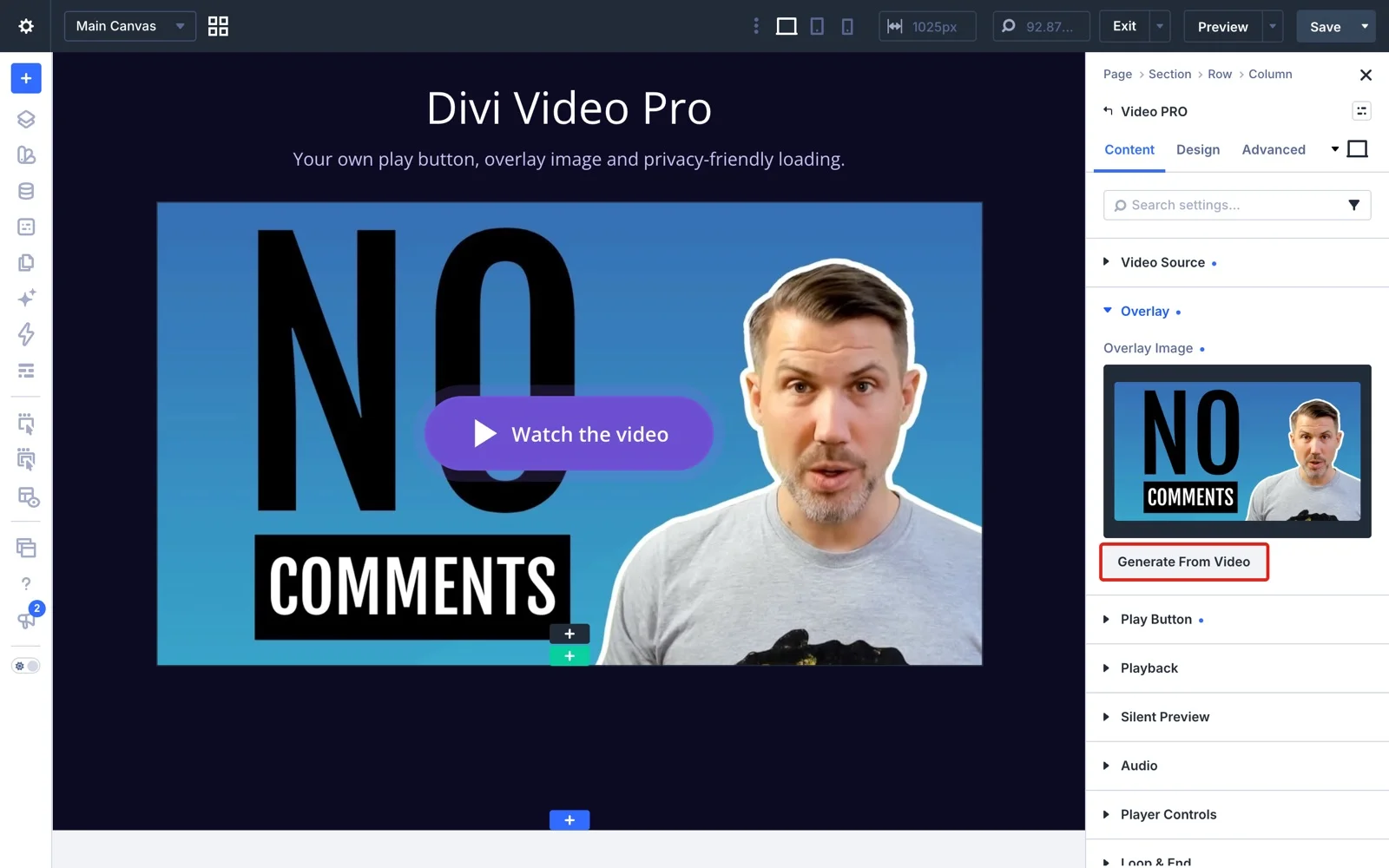Screen dimensions: 1389x868
Task: Switch to phone view icon
Action: pyautogui.click(x=847, y=26)
